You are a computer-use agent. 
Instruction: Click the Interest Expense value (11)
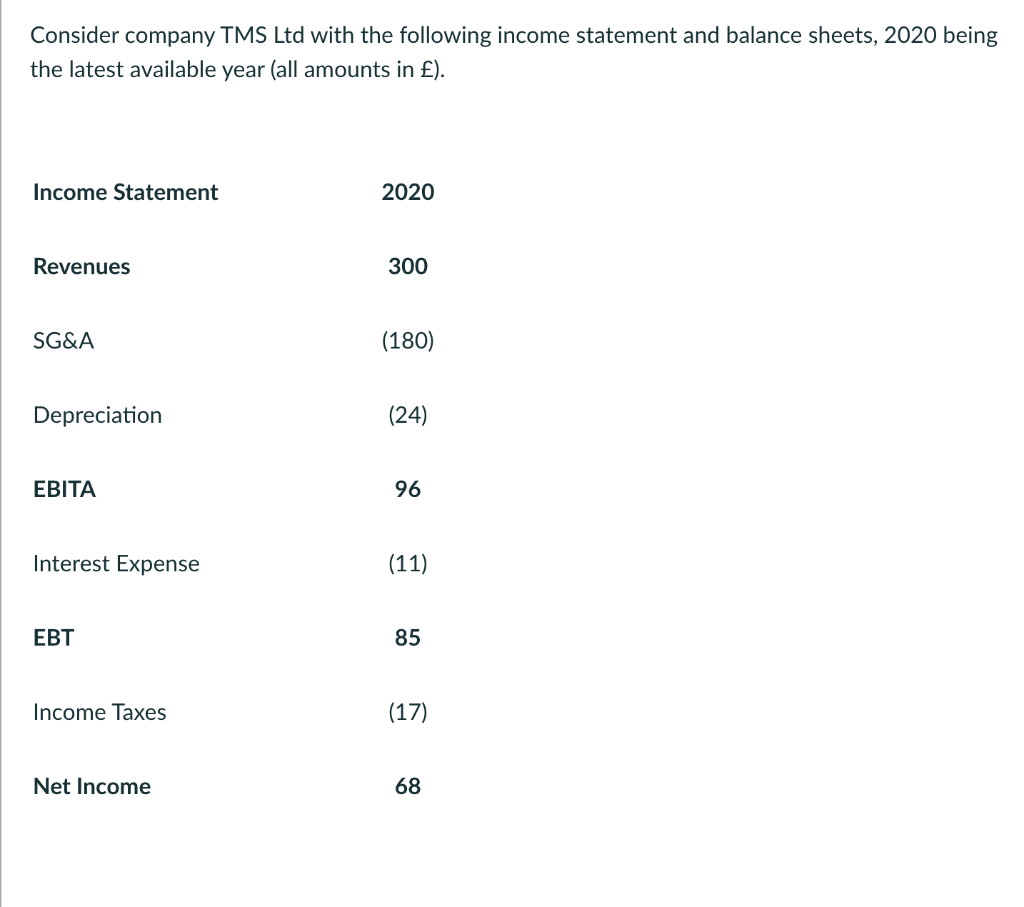(x=408, y=563)
